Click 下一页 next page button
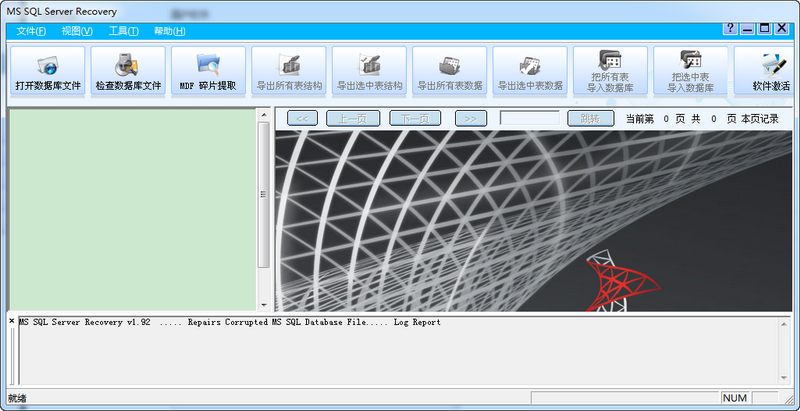Viewport: 800px width, 411px height. click(x=415, y=119)
